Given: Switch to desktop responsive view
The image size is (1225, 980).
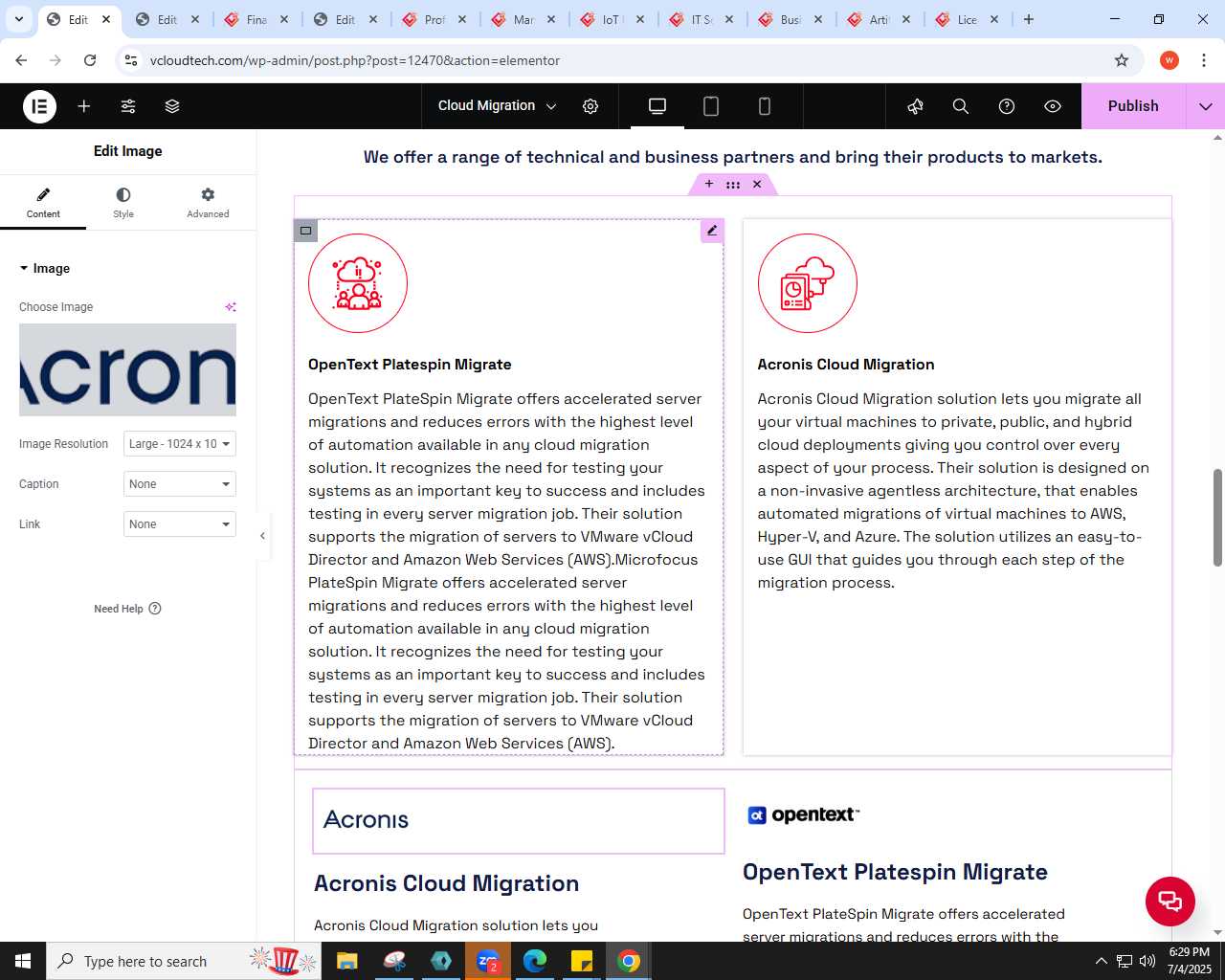Looking at the screenshot, I should click(657, 106).
